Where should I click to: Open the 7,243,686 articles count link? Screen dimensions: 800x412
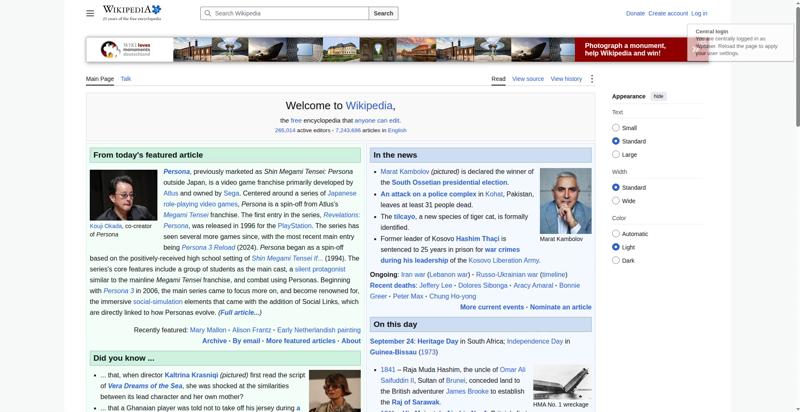click(x=347, y=130)
